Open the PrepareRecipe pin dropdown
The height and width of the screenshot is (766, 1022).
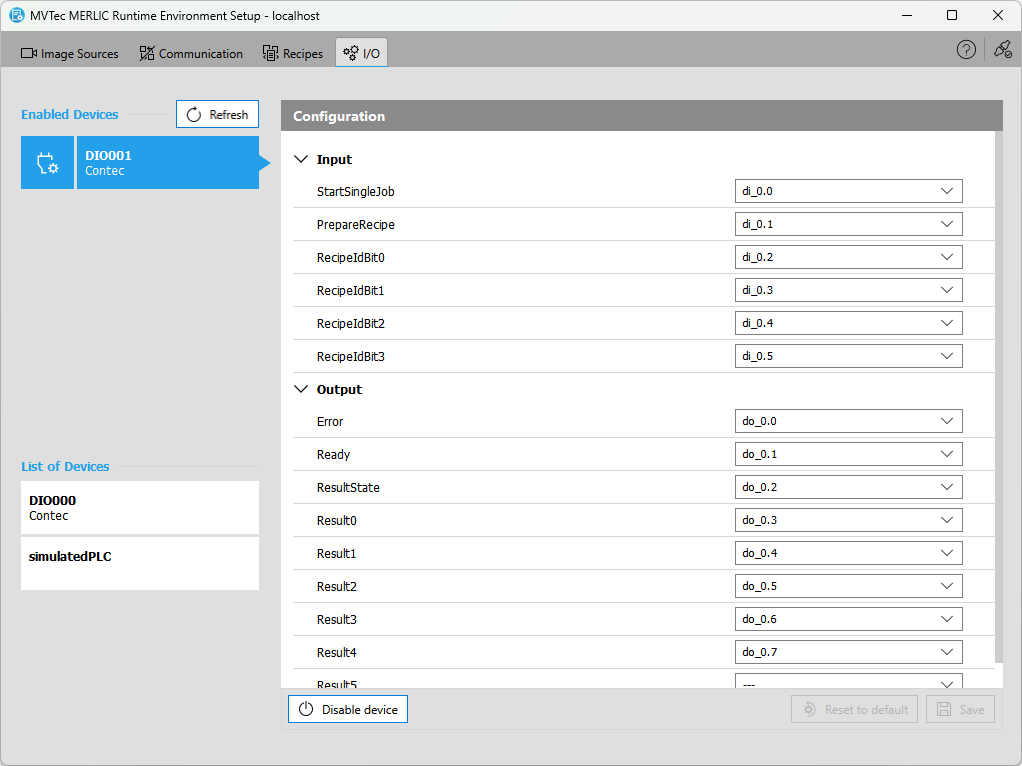click(x=848, y=224)
